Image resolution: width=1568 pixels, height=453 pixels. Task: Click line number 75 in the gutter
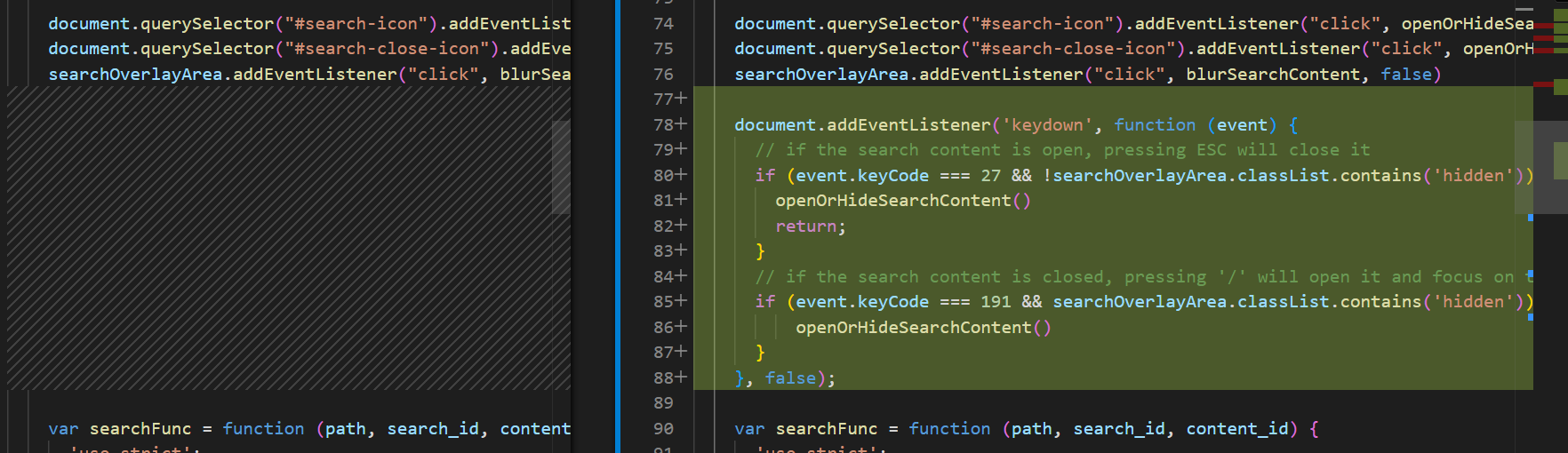coord(663,49)
